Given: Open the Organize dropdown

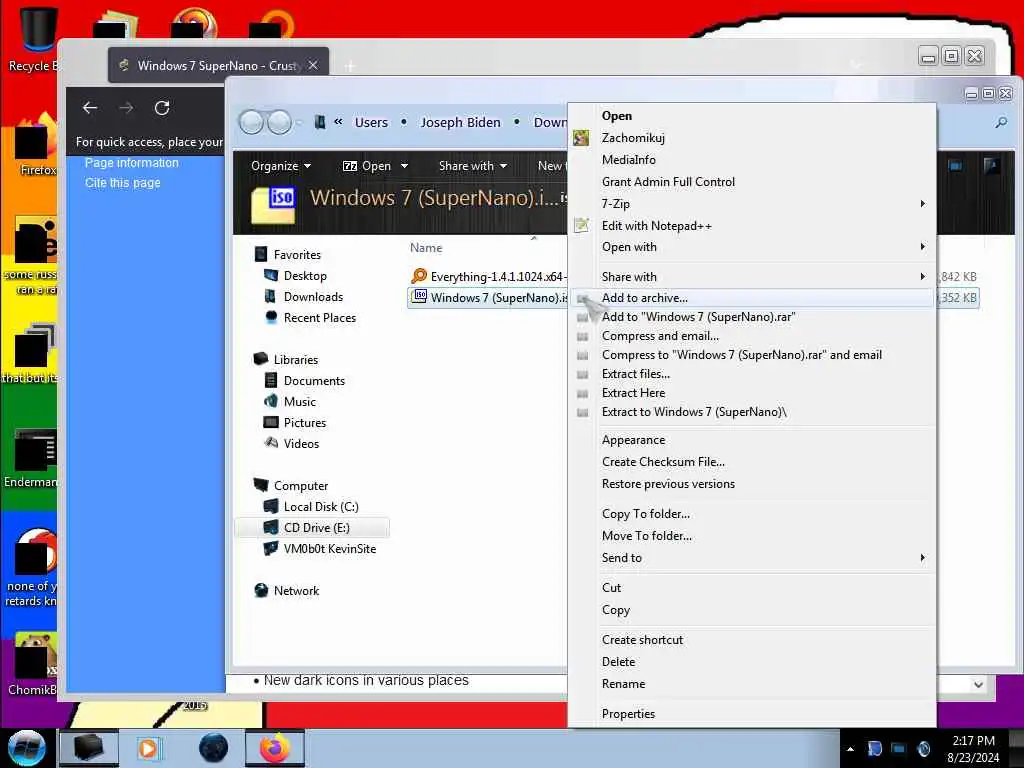Looking at the screenshot, I should [281, 166].
